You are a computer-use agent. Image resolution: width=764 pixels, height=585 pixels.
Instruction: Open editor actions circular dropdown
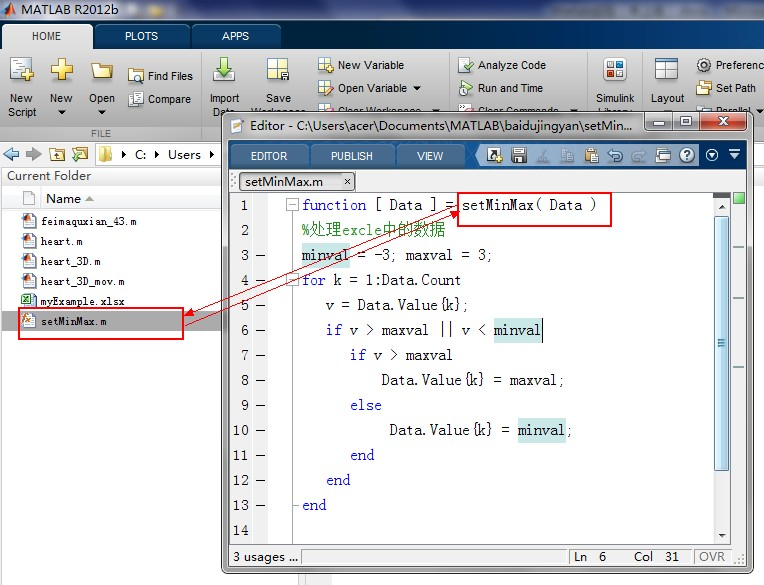coord(712,155)
